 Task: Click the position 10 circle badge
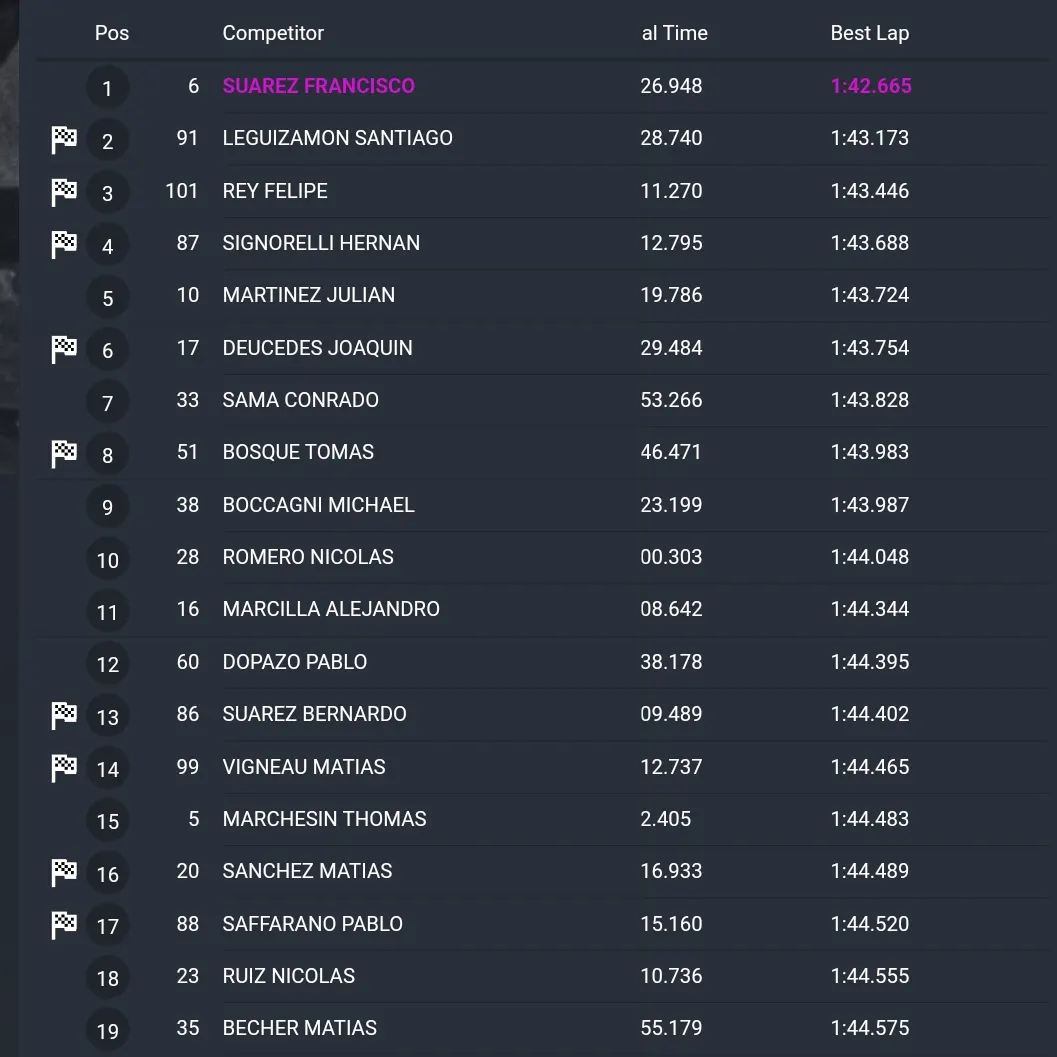107,560
